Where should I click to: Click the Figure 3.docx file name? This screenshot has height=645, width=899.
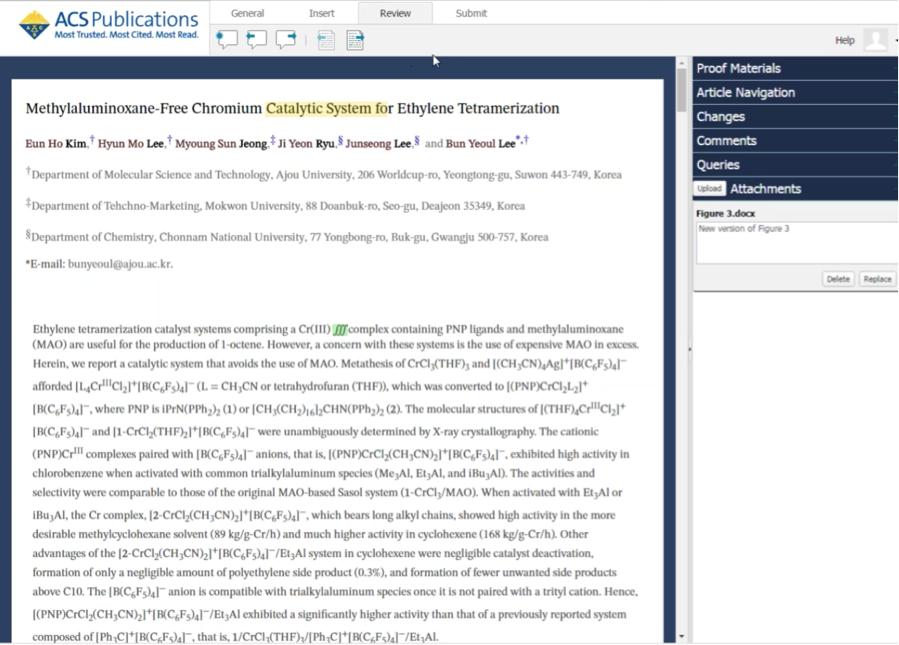(725, 213)
